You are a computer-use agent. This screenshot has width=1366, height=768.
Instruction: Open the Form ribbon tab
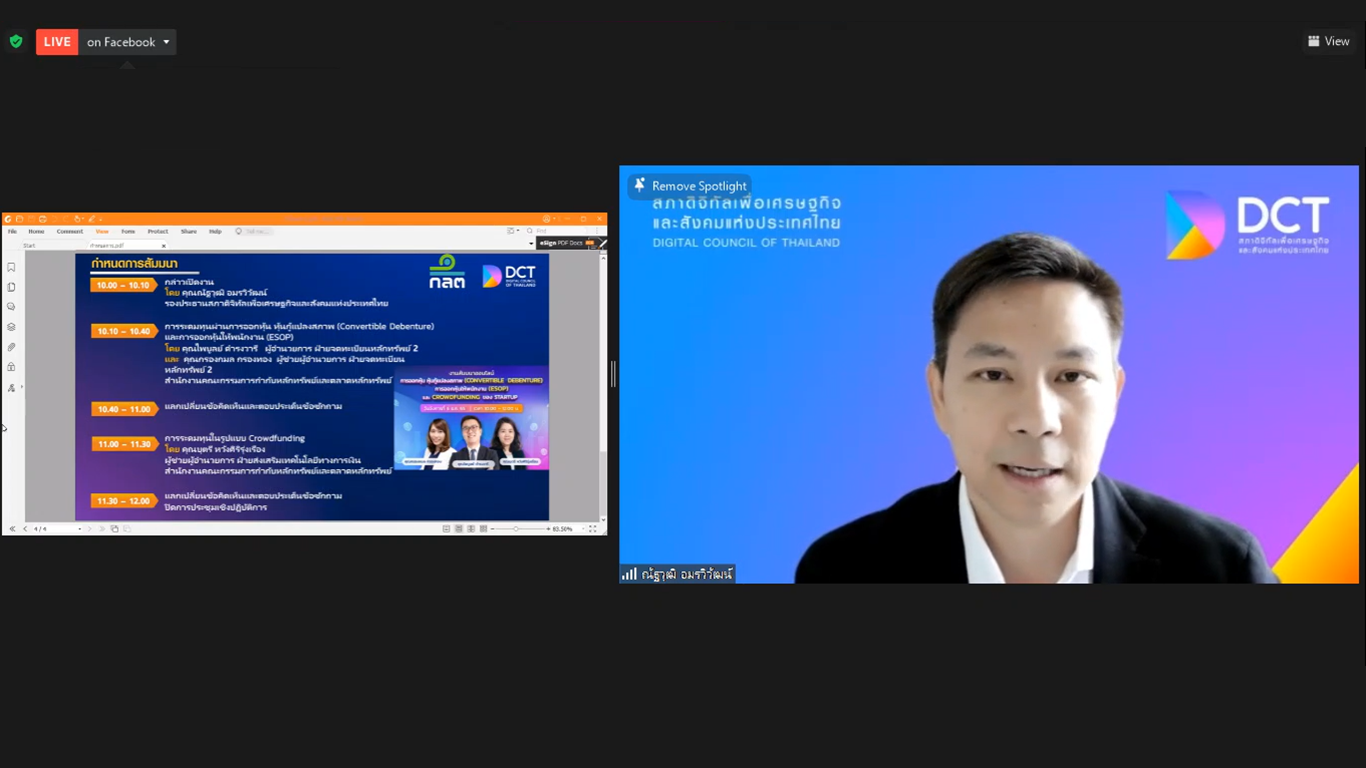[128, 231]
